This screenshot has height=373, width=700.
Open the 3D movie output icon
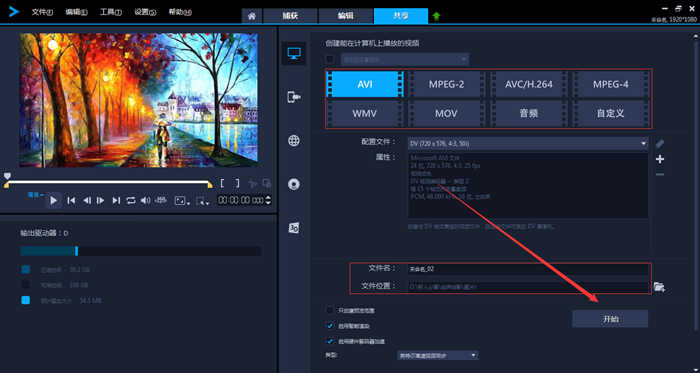(294, 228)
